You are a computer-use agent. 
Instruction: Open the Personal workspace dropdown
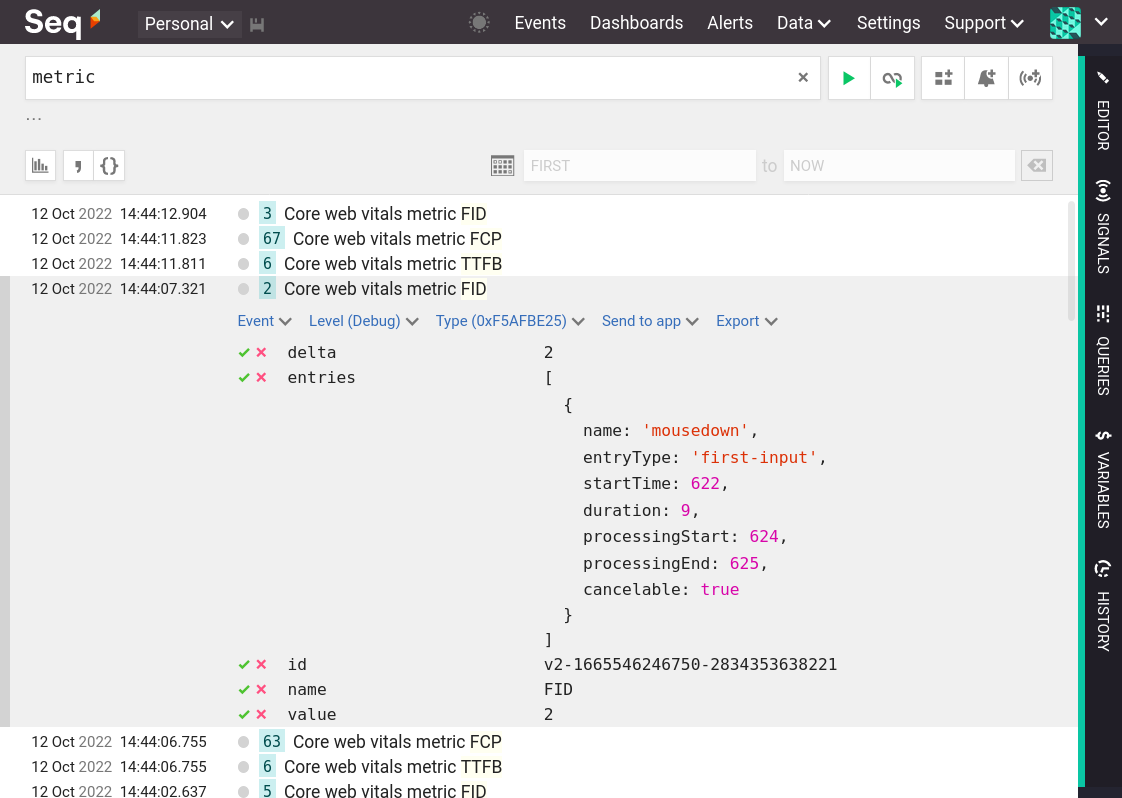pyautogui.click(x=189, y=24)
